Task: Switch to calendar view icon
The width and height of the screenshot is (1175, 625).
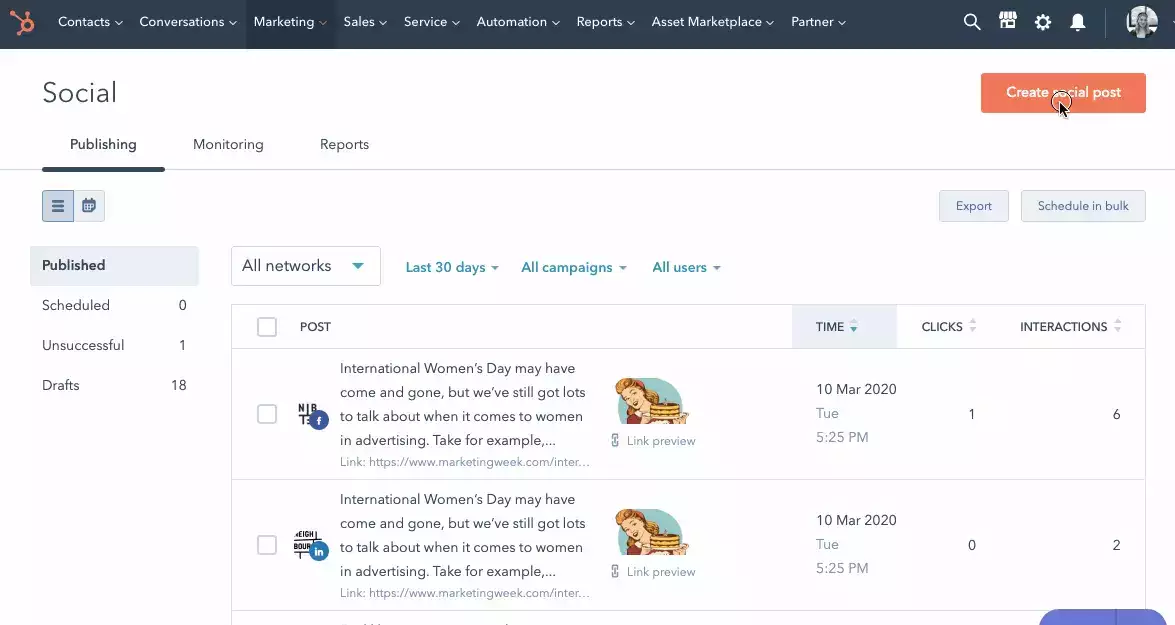Action: coord(89,206)
